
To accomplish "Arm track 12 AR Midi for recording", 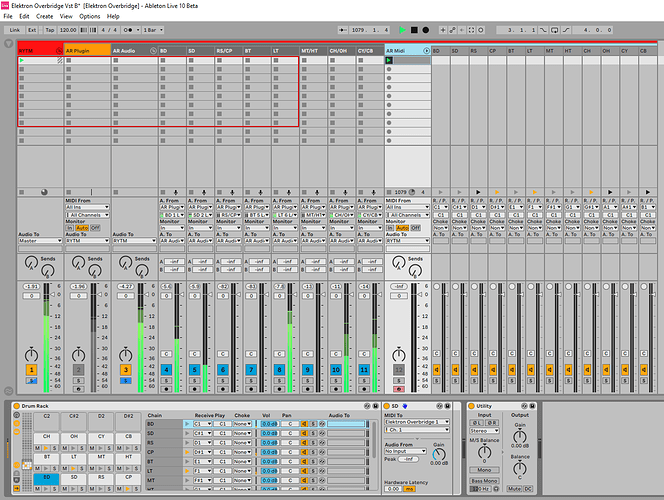I will (398, 389).
